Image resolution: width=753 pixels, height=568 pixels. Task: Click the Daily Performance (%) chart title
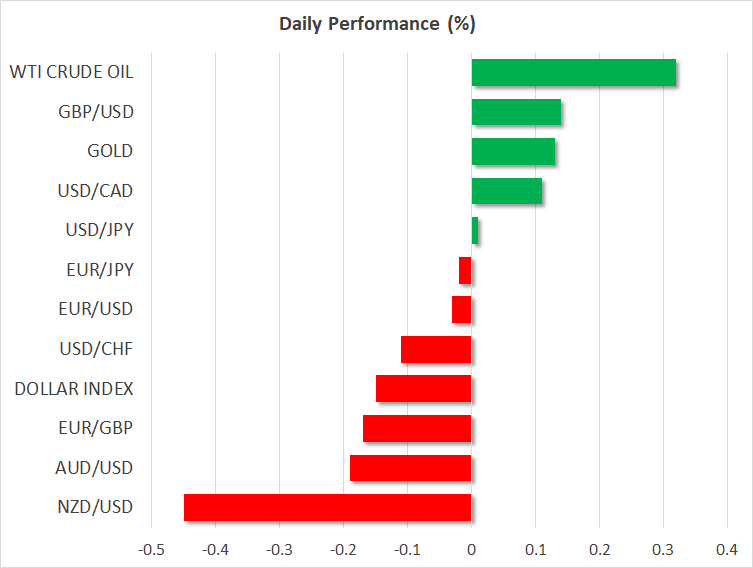point(376,21)
